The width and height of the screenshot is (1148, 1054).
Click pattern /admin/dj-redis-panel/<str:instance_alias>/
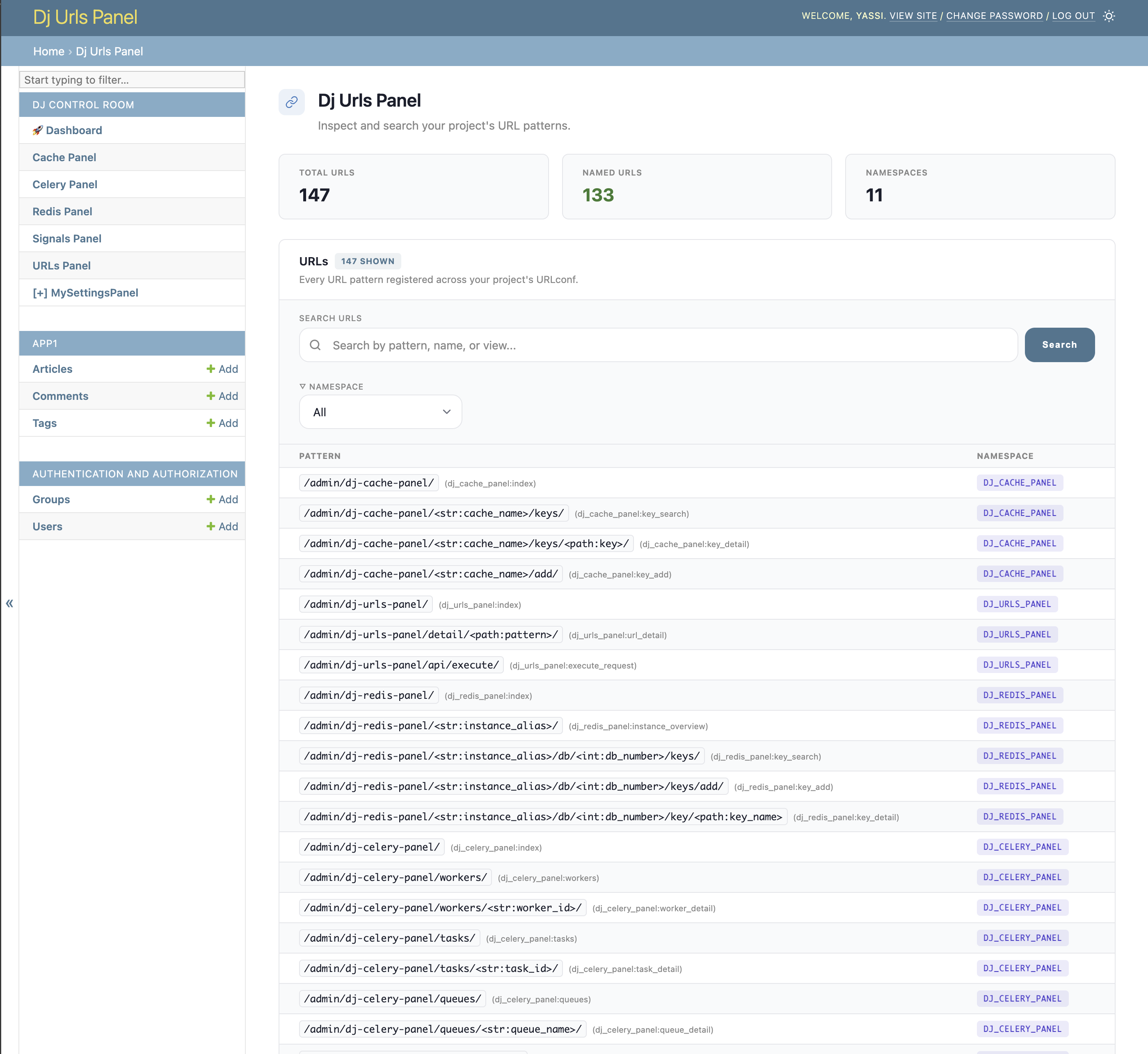(431, 725)
